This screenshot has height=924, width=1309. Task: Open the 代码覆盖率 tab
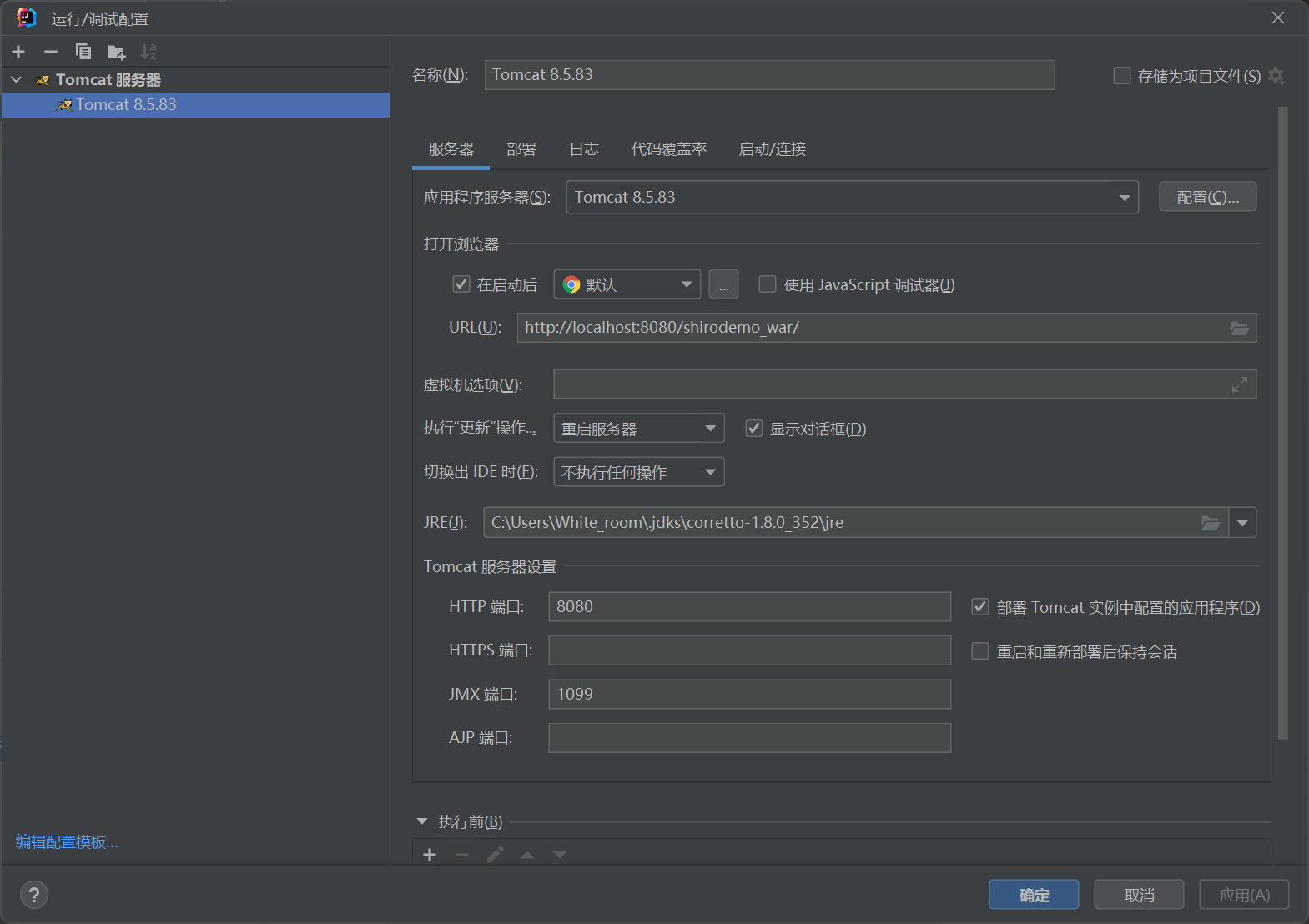(x=669, y=149)
